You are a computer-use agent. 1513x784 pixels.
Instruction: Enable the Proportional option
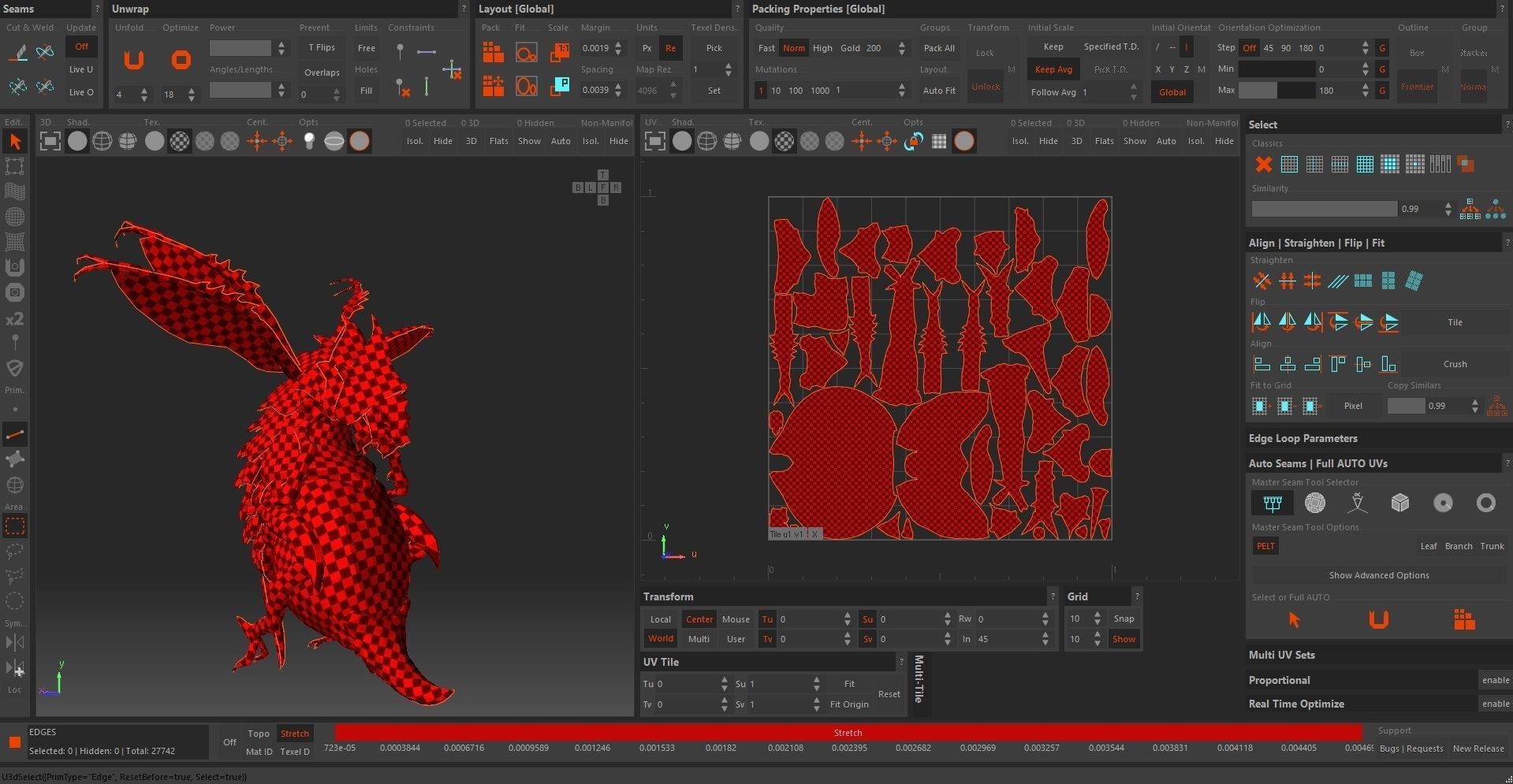1496,680
